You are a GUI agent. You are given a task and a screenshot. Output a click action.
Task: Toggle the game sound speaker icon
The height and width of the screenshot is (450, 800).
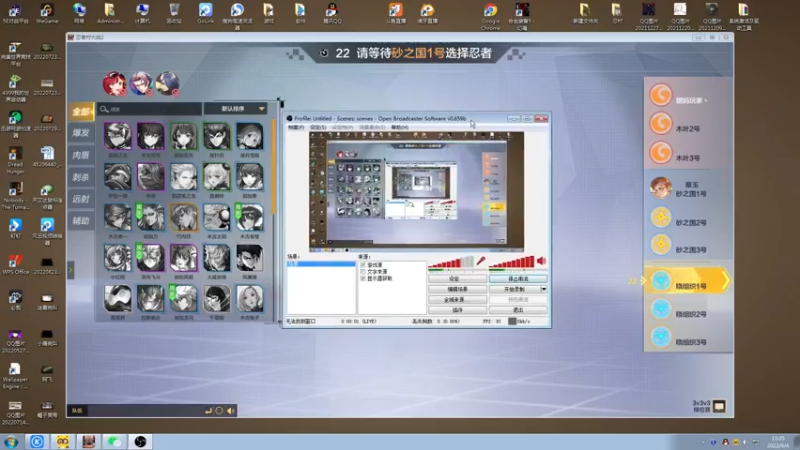pos(231,411)
